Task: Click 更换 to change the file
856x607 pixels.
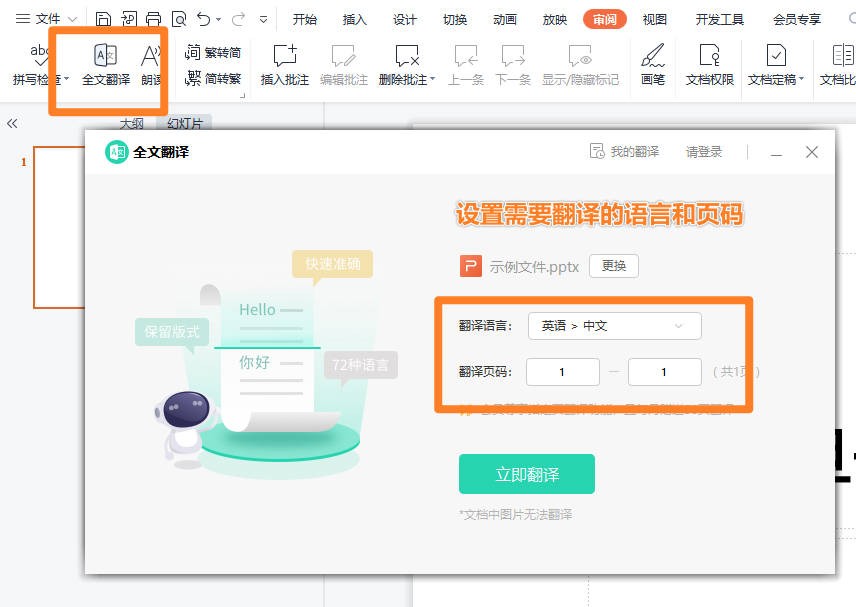Action: tap(614, 266)
